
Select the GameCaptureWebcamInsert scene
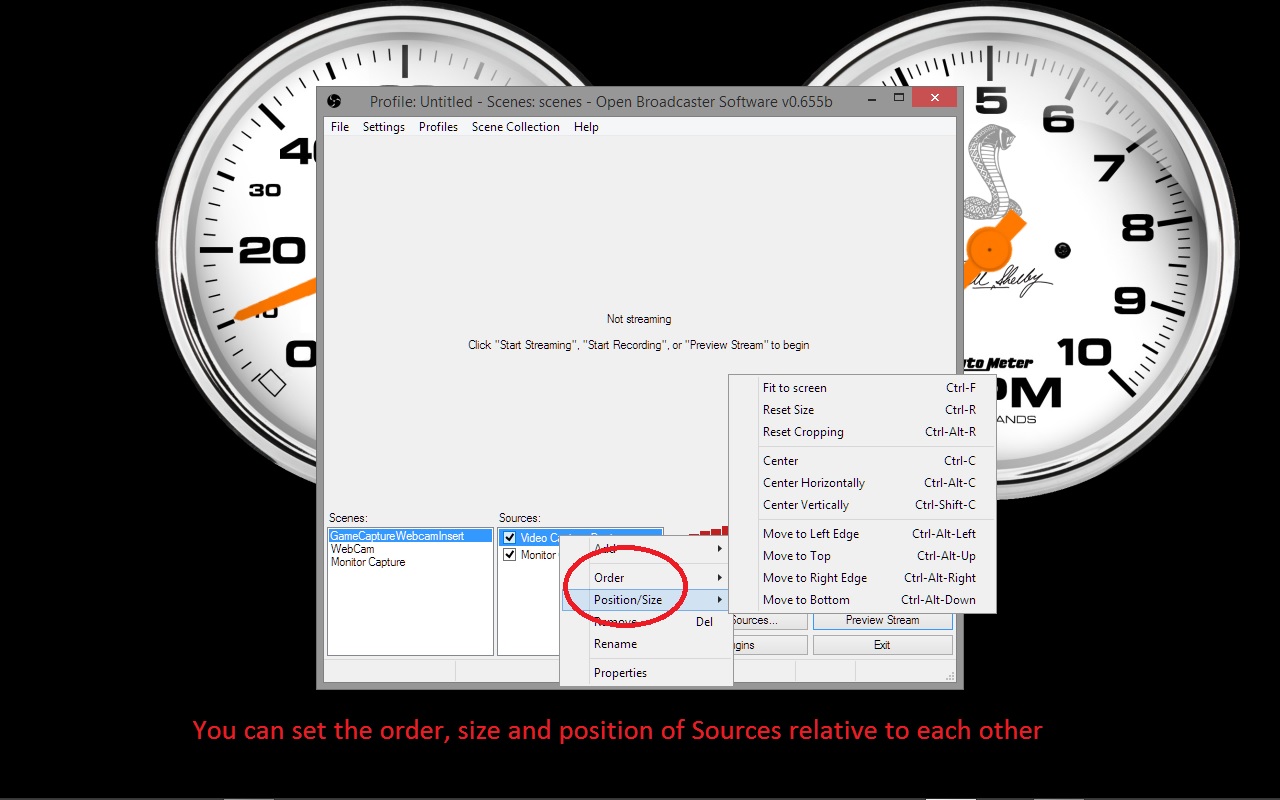[410, 536]
